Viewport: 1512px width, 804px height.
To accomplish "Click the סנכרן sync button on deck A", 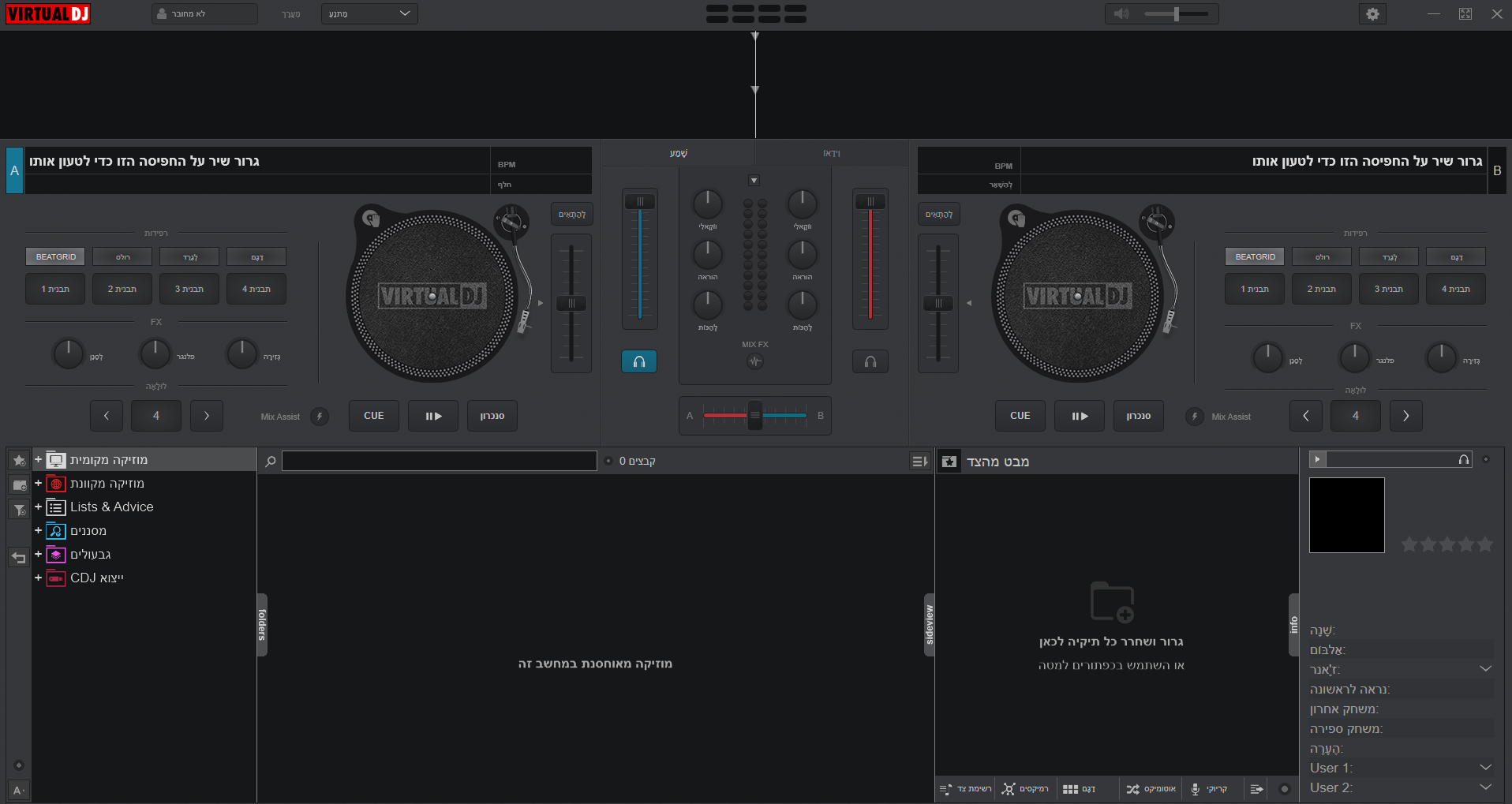I will pyautogui.click(x=492, y=416).
